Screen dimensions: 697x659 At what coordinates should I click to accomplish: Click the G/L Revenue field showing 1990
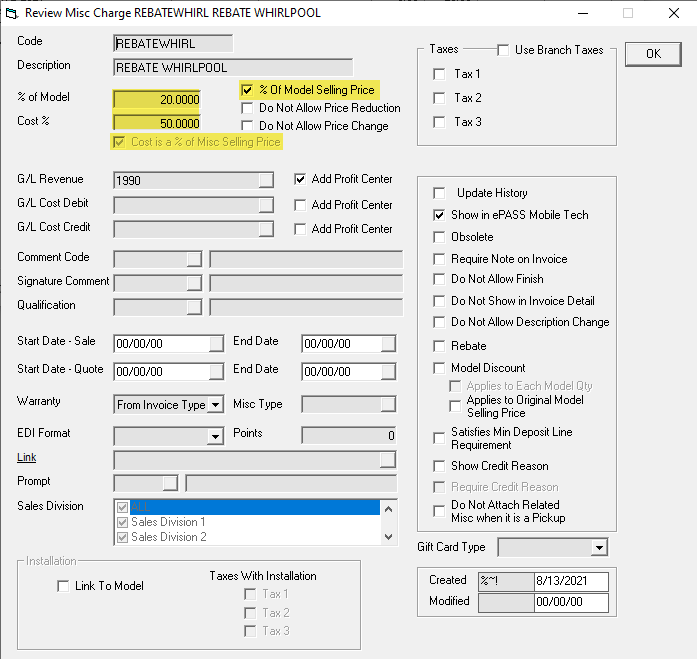coord(187,180)
